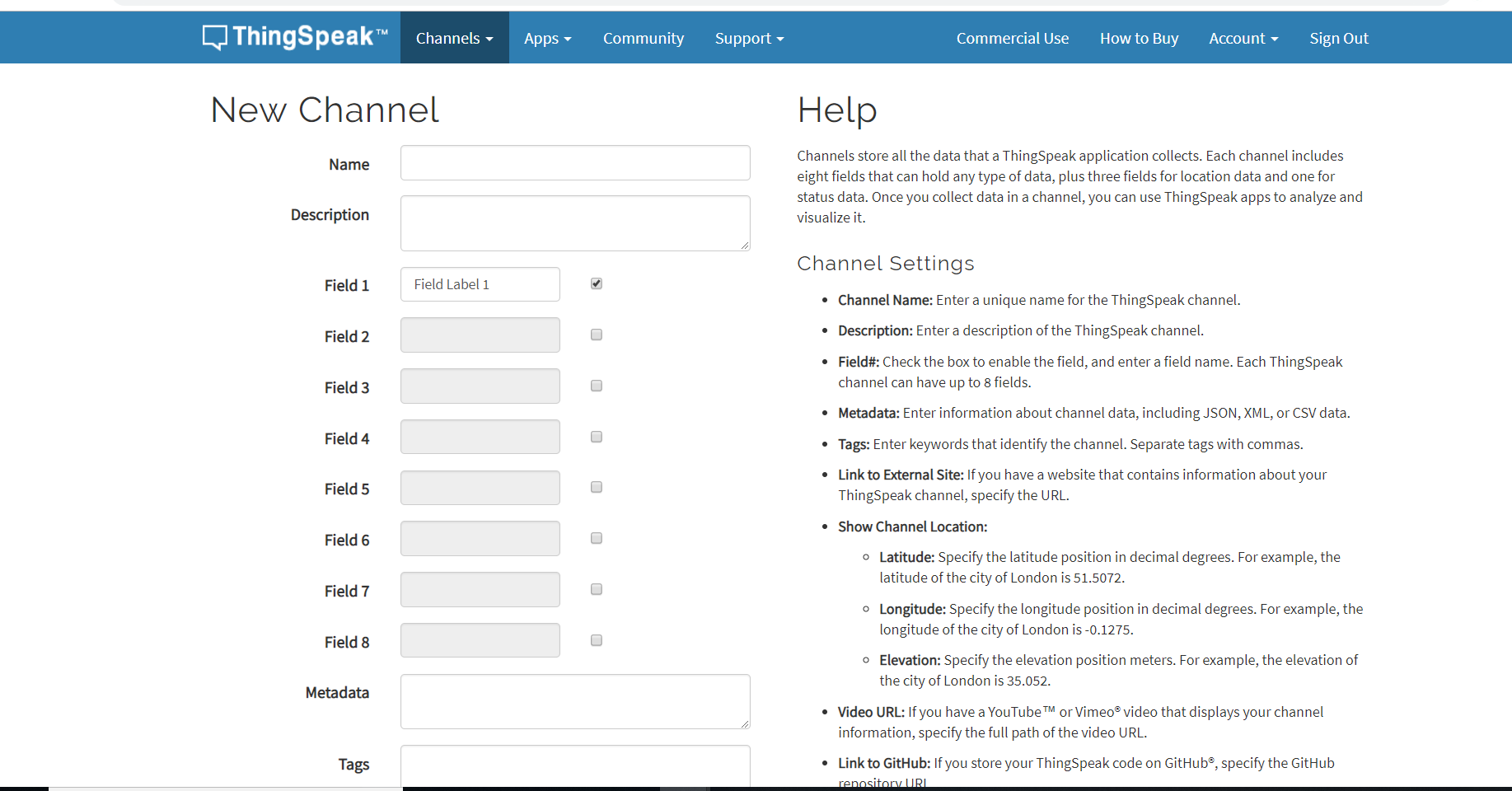Expand the Account menu

click(1243, 38)
